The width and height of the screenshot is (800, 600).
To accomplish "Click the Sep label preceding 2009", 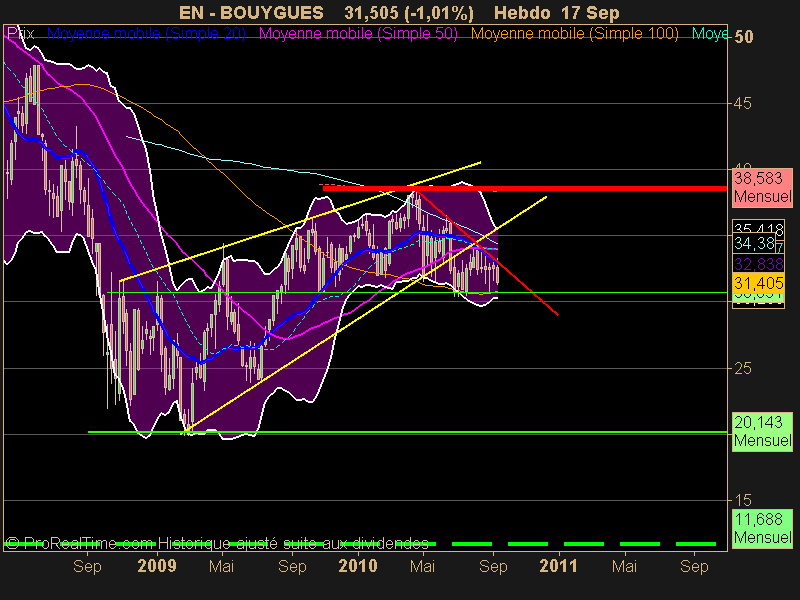I will tap(87, 566).
